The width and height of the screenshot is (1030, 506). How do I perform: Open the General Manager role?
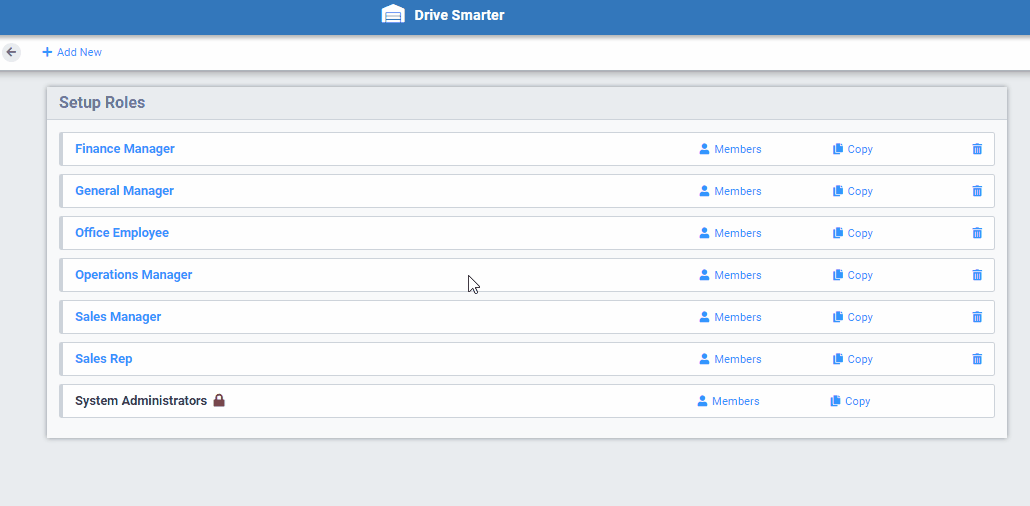coord(124,191)
